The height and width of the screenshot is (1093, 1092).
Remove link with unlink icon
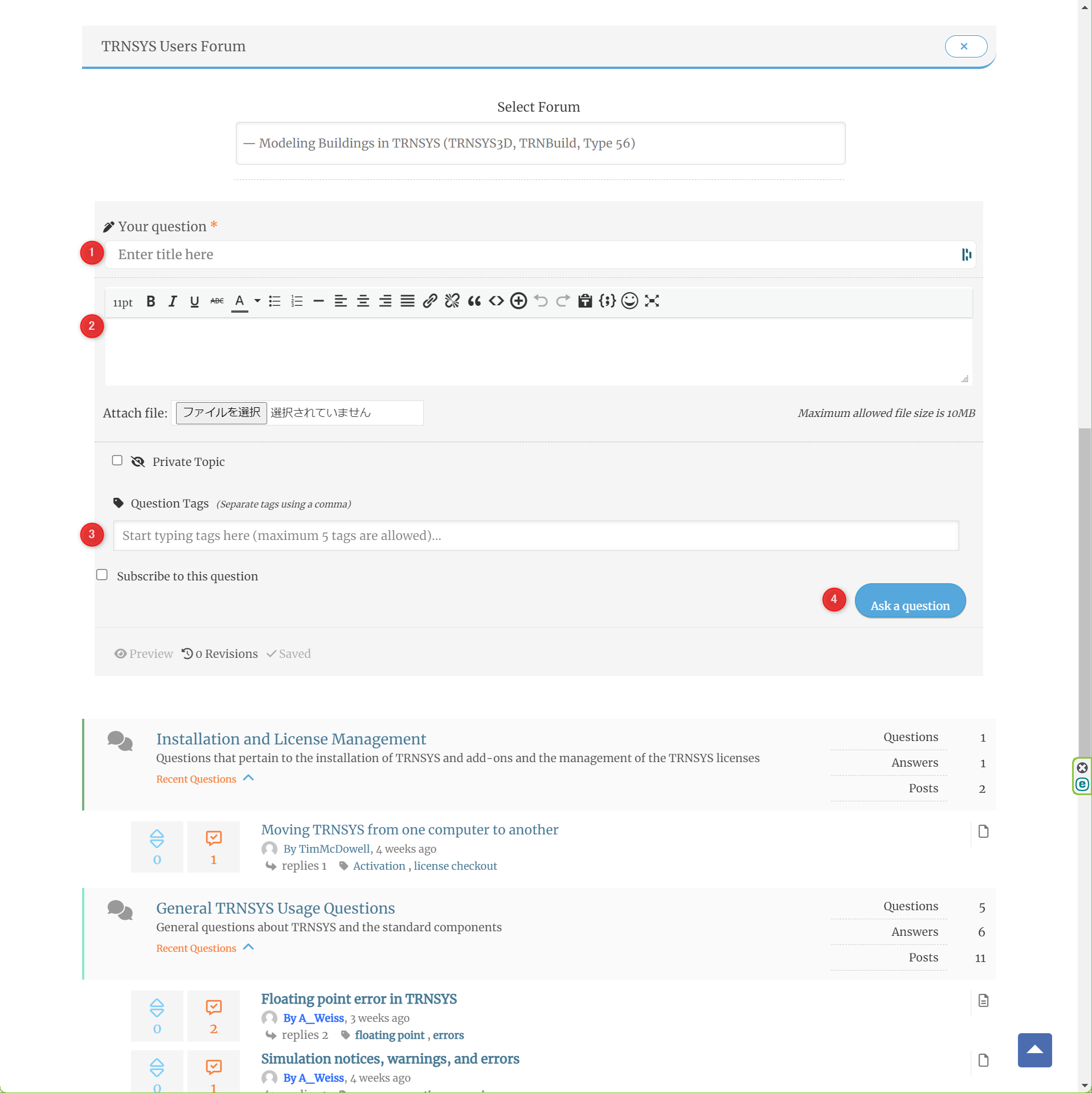click(452, 301)
